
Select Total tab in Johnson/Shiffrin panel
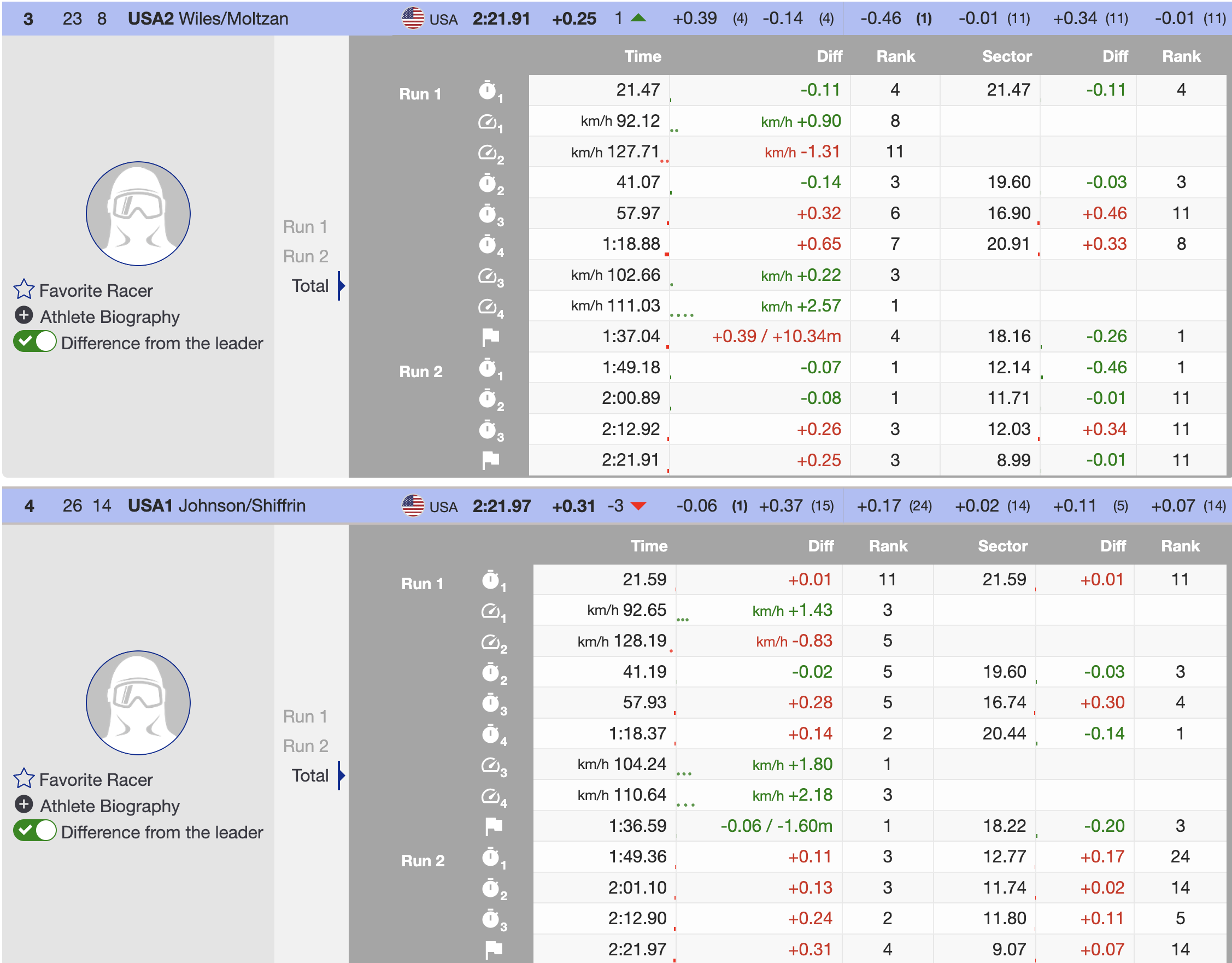pyautogui.click(x=310, y=775)
